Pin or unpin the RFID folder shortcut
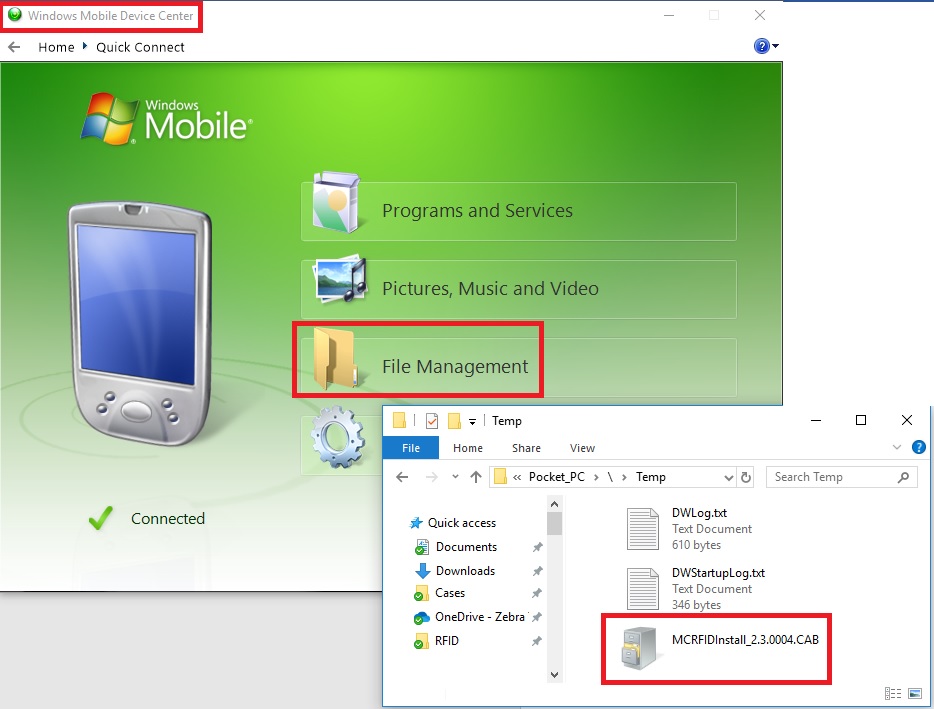This screenshot has height=709, width=934. [537, 641]
